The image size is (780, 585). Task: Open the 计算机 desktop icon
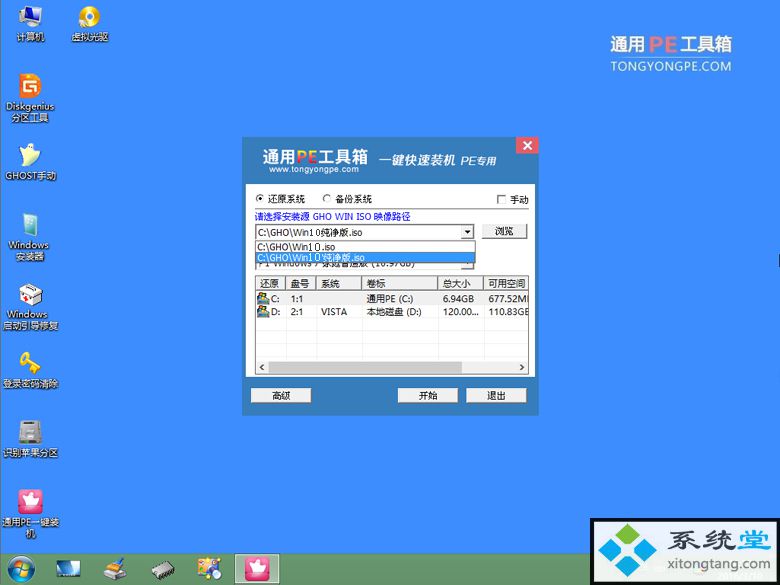tap(30, 23)
